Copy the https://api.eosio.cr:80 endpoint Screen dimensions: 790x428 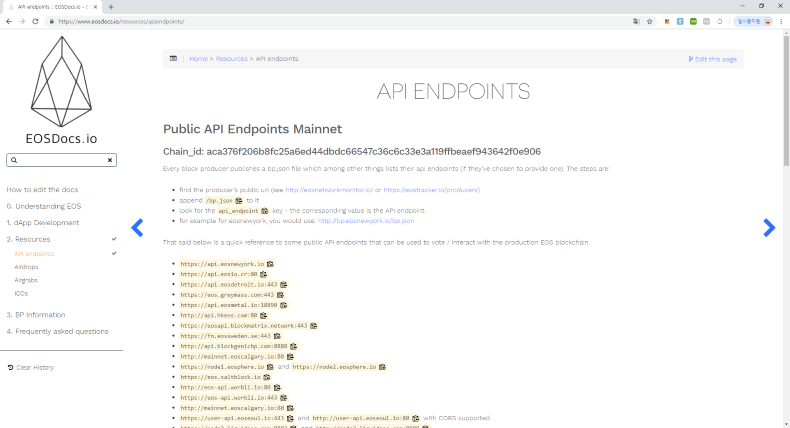coord(264,274)
